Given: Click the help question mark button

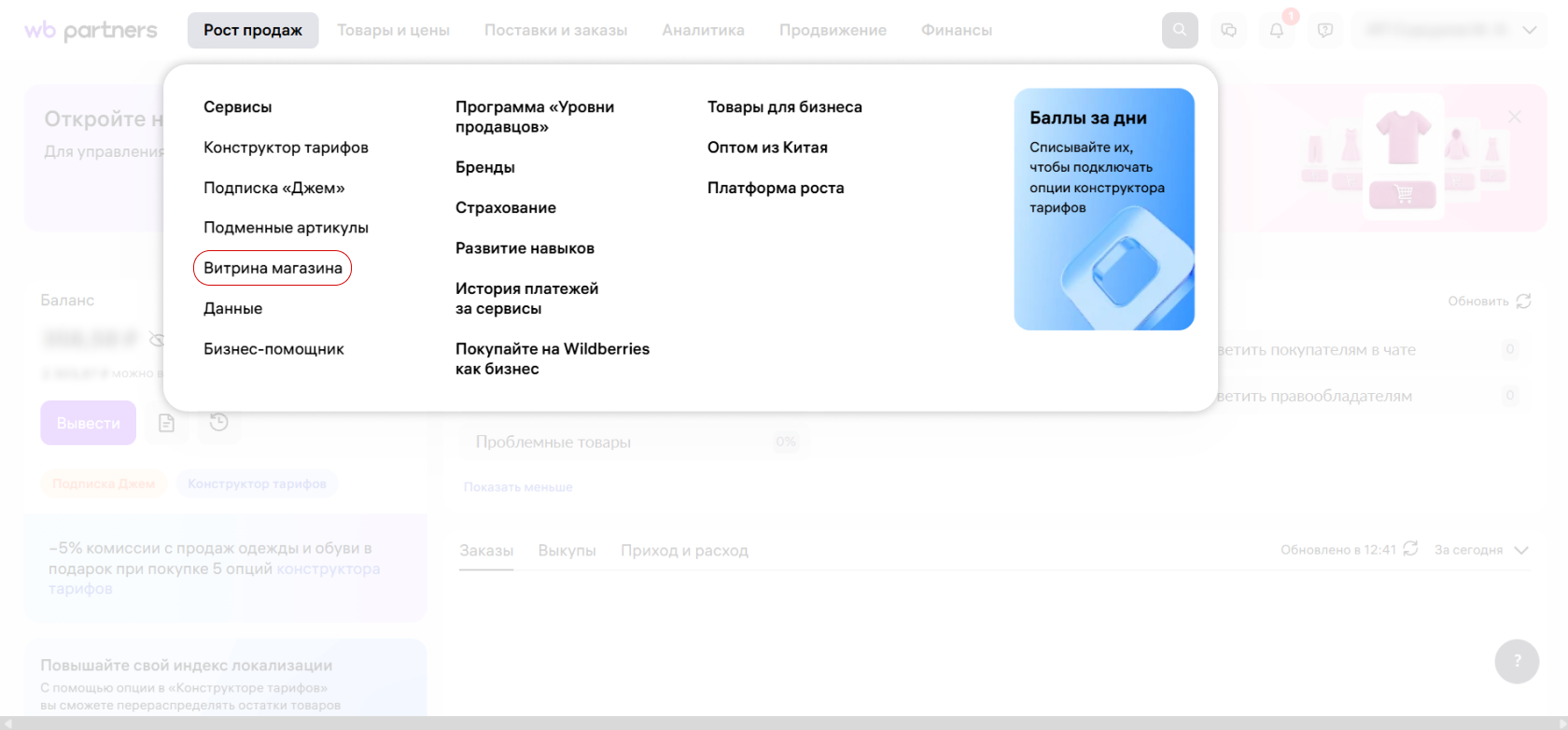Looking at the screenshot, I should 1517,661.
